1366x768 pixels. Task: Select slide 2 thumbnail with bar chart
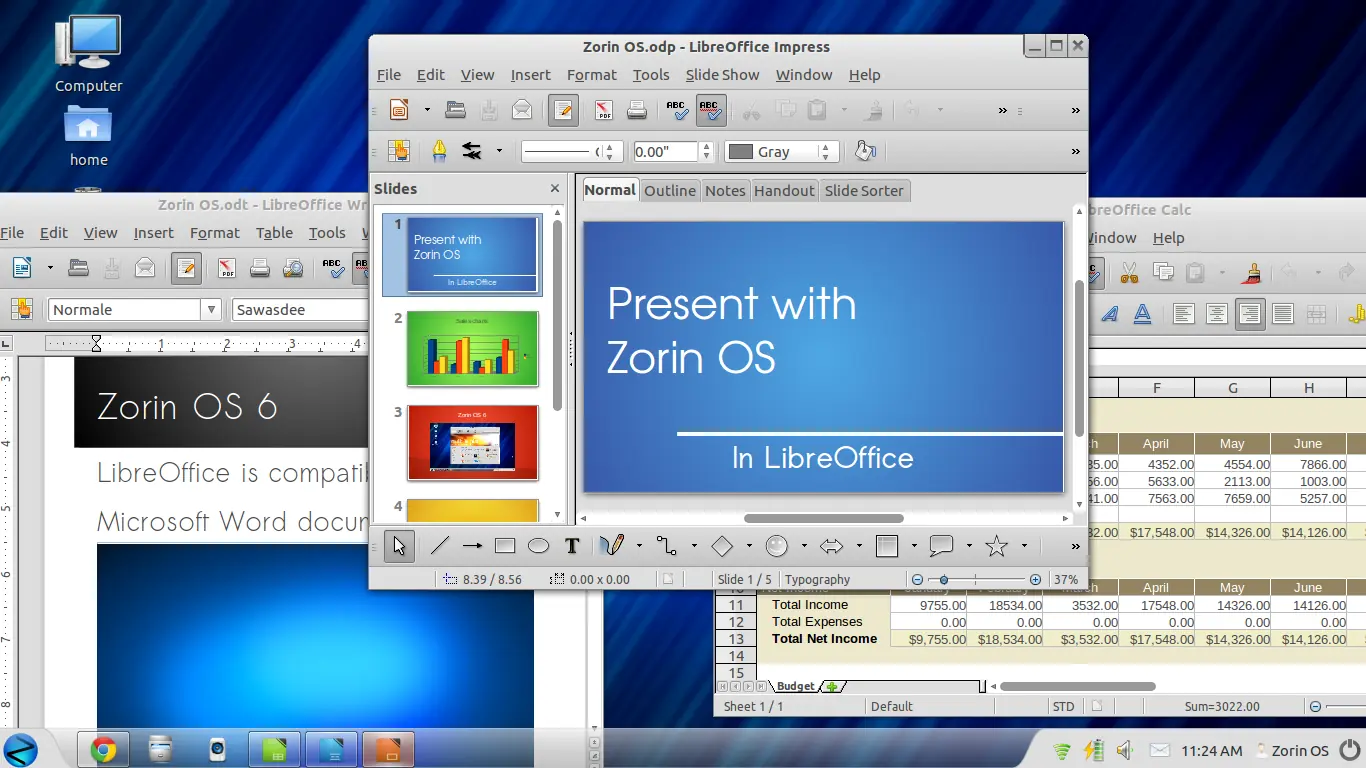472,348
